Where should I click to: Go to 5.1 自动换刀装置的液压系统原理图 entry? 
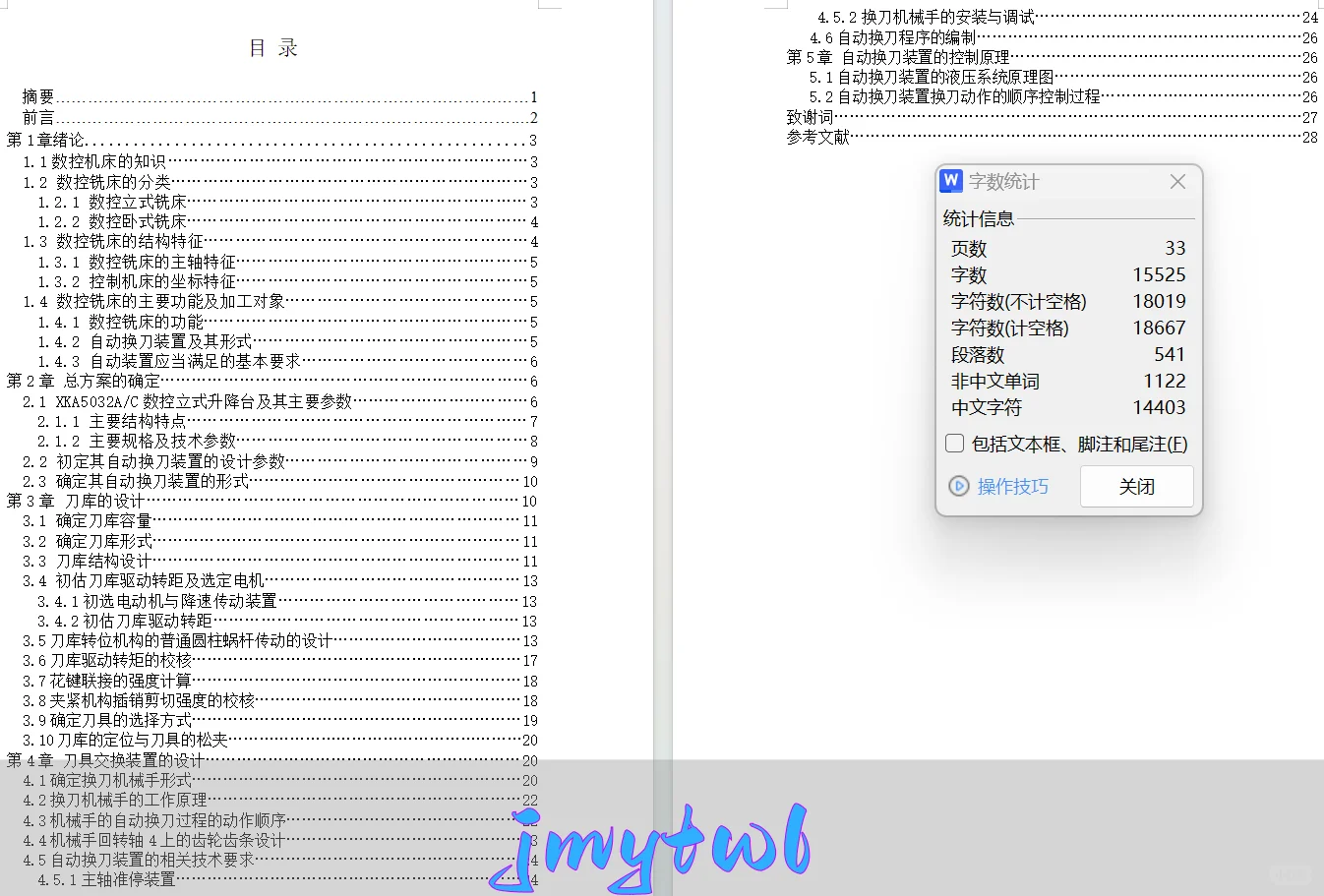pyautogui.click(x=1063, y=77)
